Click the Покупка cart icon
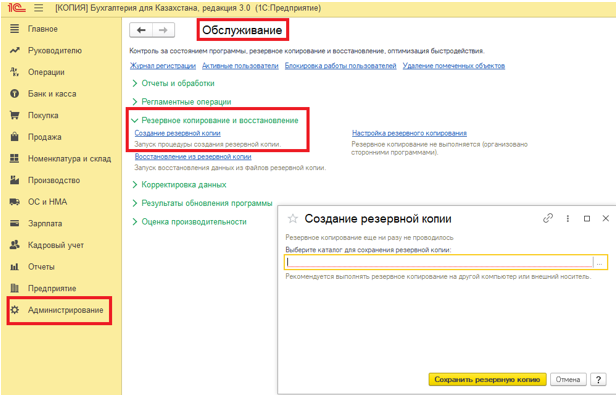 pyautogui.click(x=15, y=115)
